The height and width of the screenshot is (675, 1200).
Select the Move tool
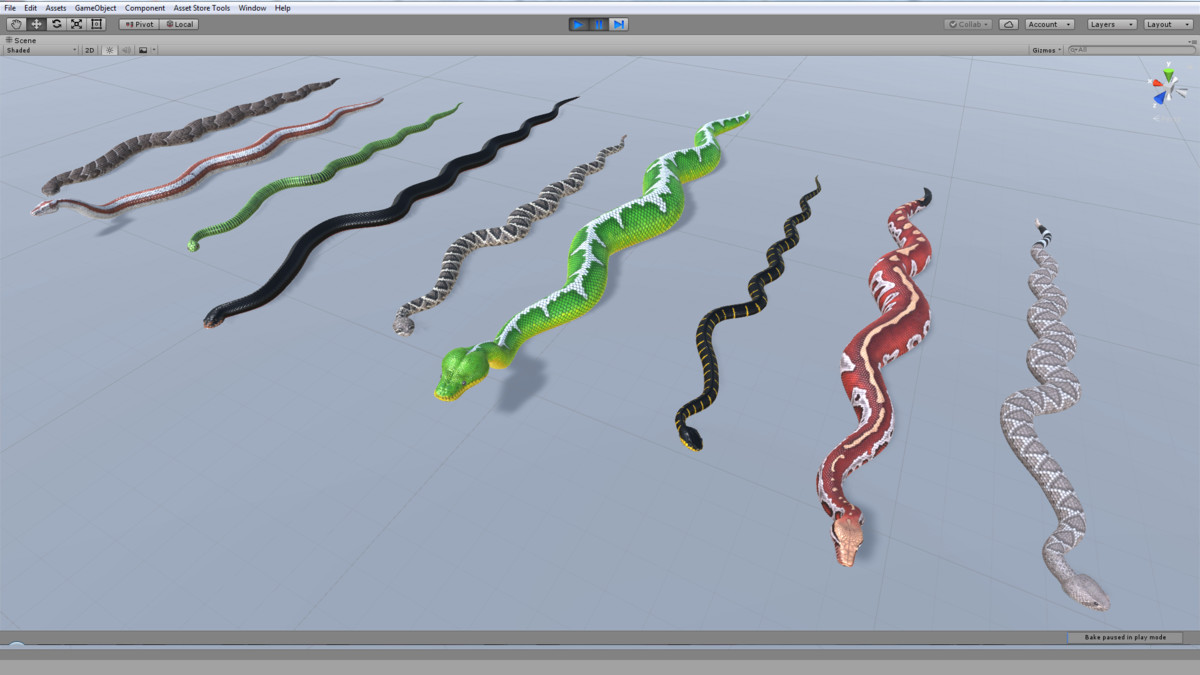pos(37,24)
